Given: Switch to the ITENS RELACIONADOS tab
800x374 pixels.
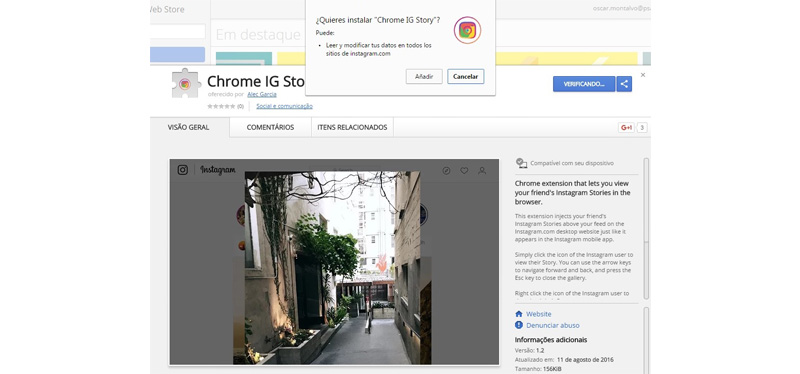Looking at the screenshot, I should click(x=352, y=128).
